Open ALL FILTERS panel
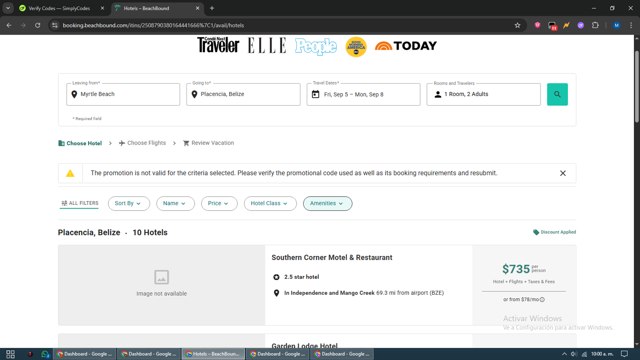Image resolution: width=640 pixels, height=360 pixels. pos(80,203)
